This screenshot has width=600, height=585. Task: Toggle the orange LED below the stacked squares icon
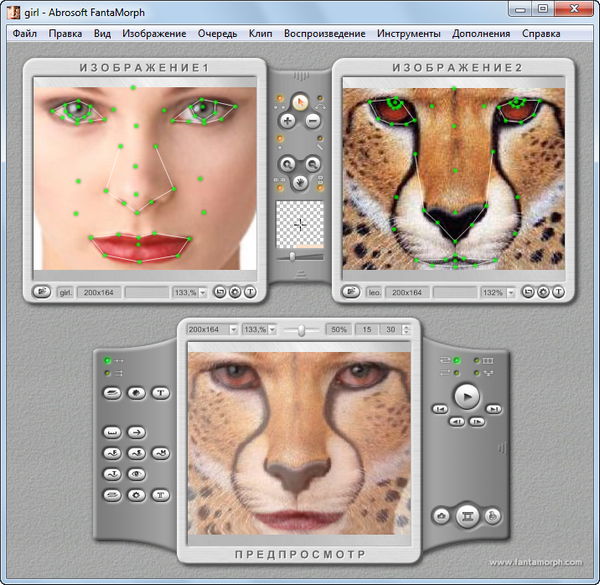[320, 188]
